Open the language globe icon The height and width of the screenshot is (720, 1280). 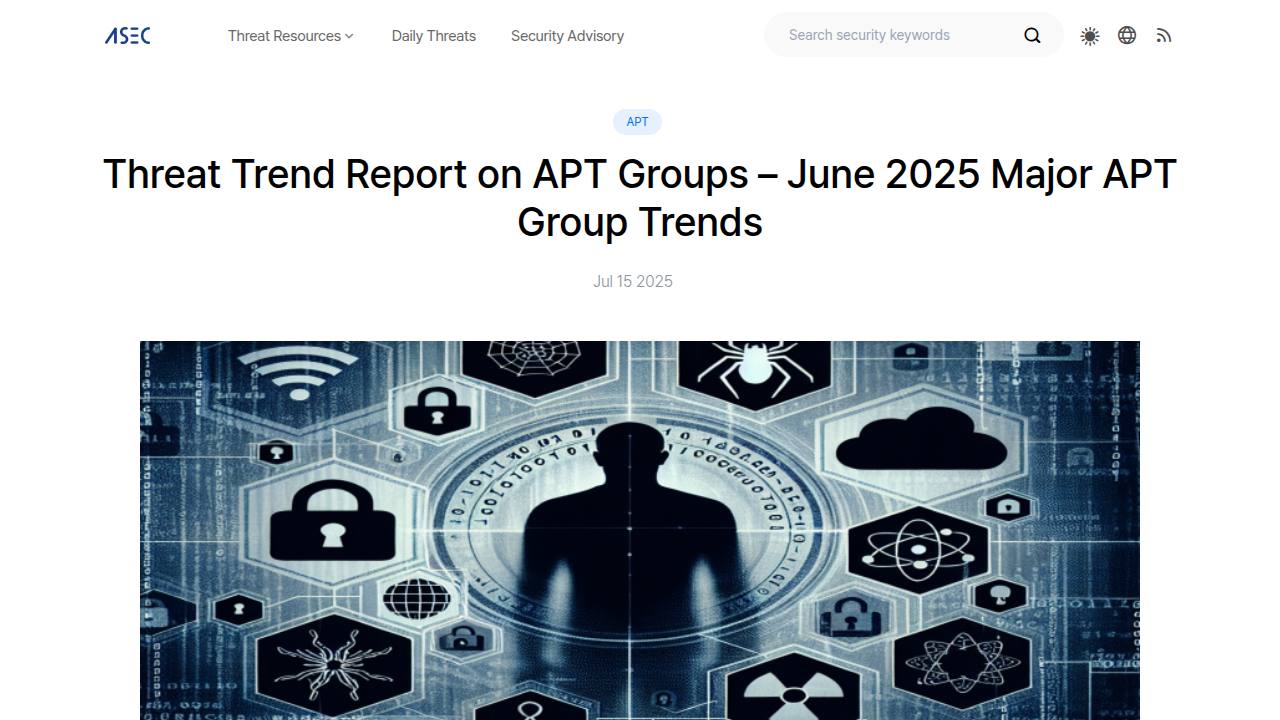[x=1127, y=36]
